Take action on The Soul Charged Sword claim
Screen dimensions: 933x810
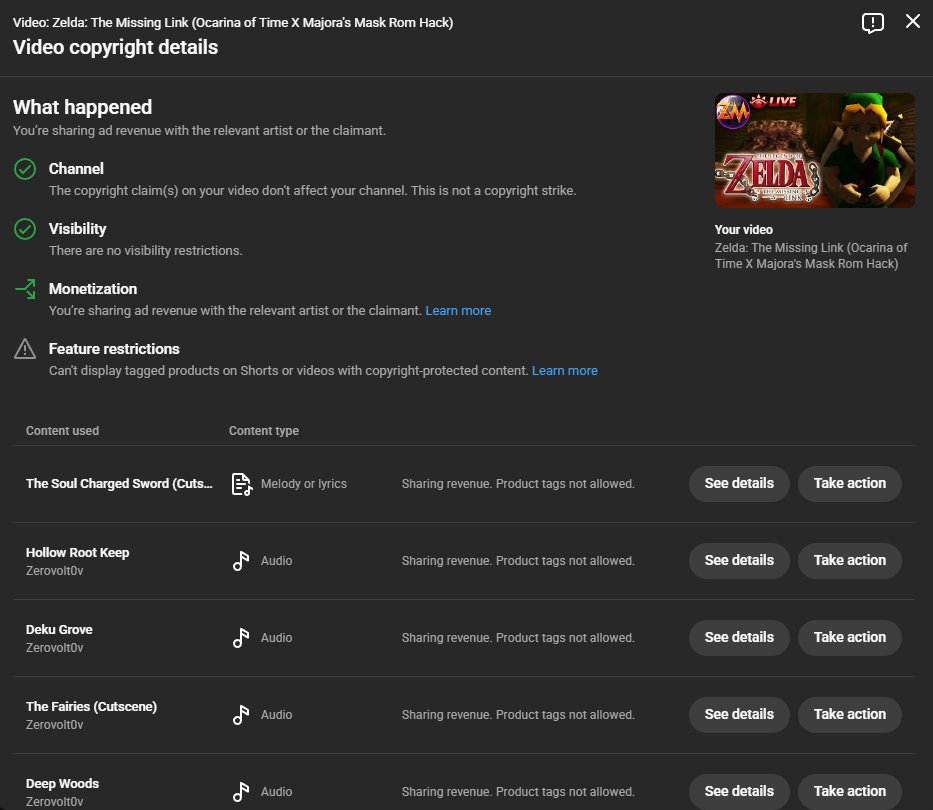(x=850, y=484)
